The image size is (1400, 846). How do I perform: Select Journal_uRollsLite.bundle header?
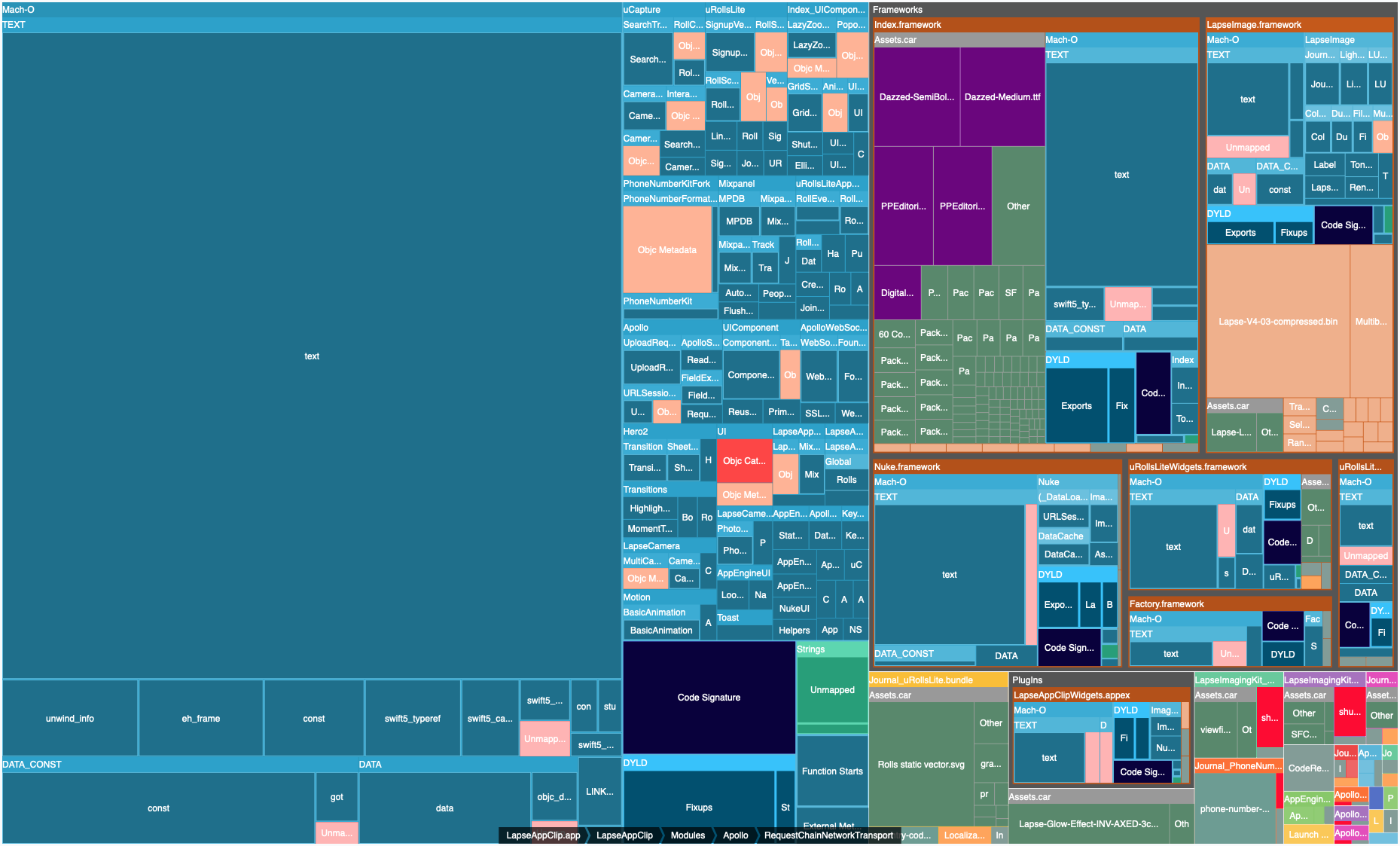(x=938, y=680)
